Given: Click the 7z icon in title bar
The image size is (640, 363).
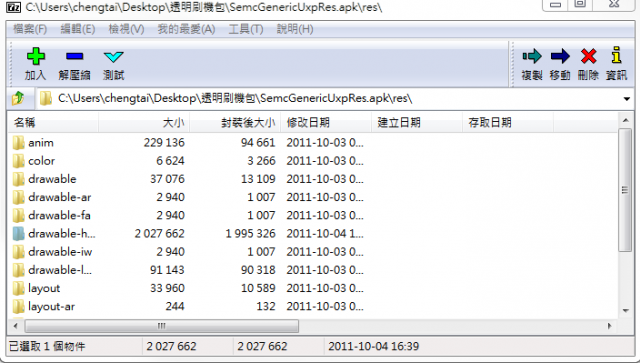Looking at the screenshot, I should pyautogui.click(x=13, y=7).
